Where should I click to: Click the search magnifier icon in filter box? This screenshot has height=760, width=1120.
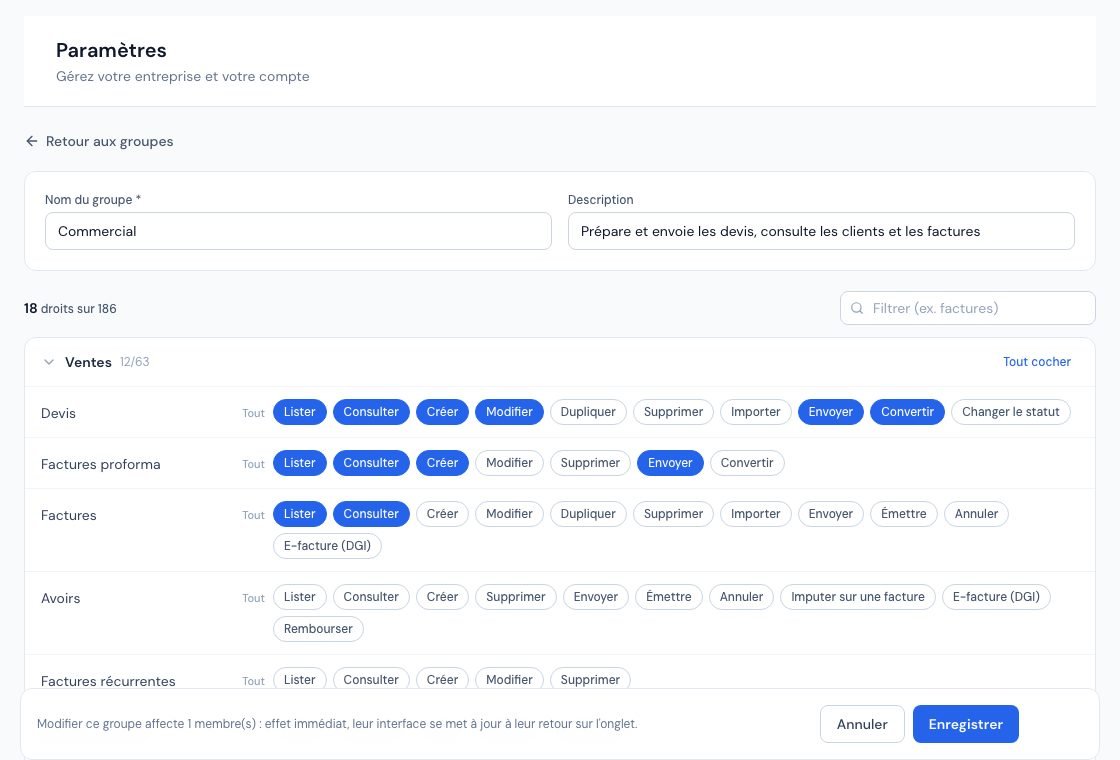coord(857,309)
